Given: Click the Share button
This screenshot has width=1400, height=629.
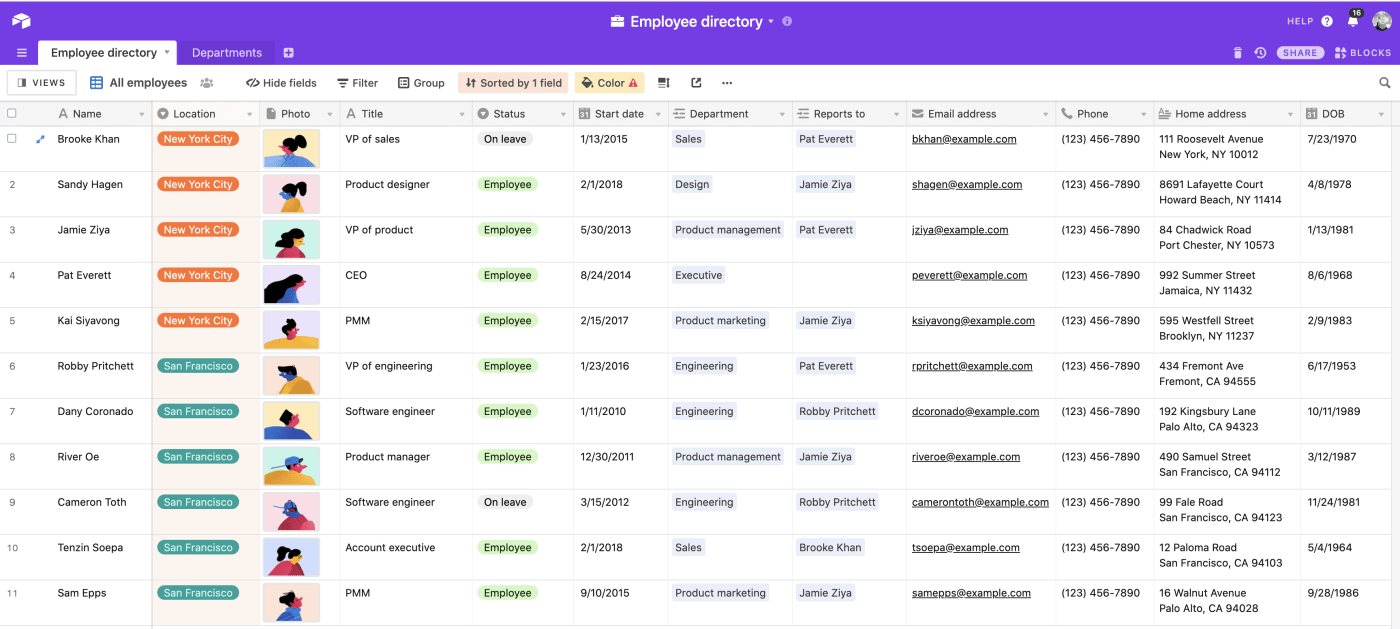Looking at the screenshot, I should coord(1300,53).
